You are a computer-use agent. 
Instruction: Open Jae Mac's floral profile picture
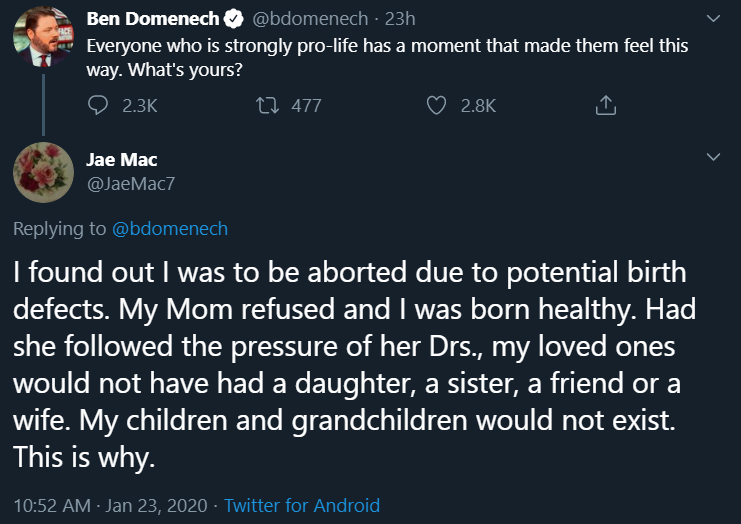pyautogui.click(x=43, y=170)
